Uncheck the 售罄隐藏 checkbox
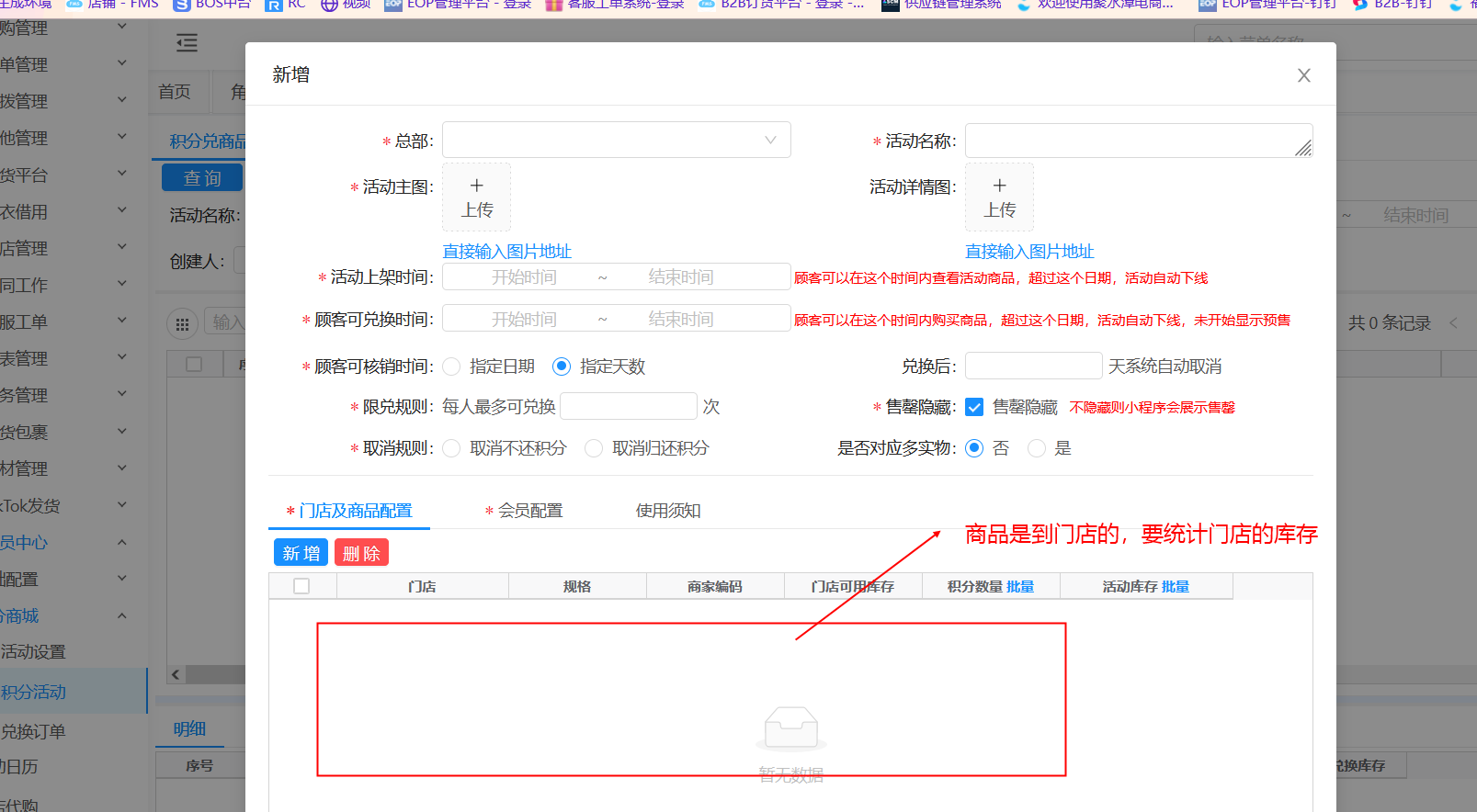 974,407
